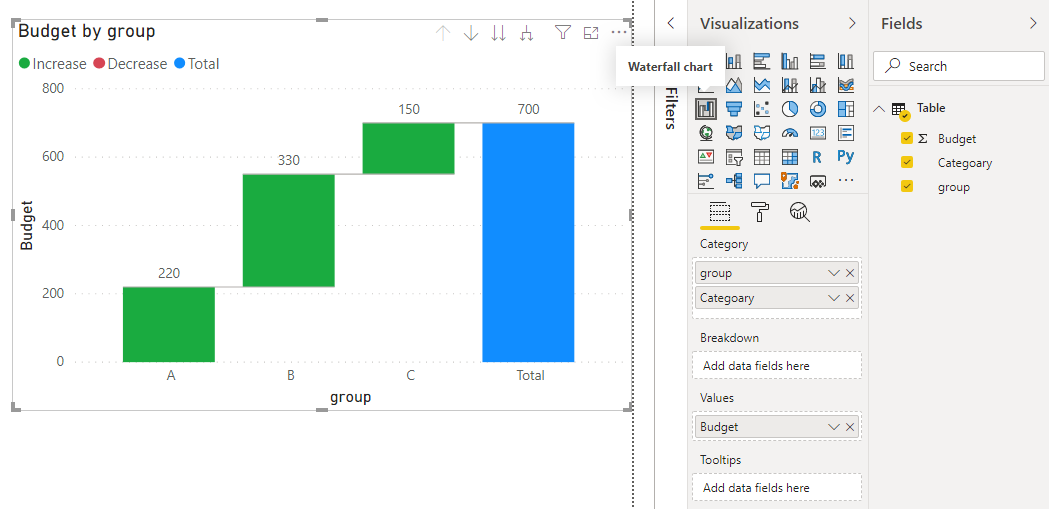This screenshot has width=1049, height=509.
Task: Expand all down one level (fork icon)
Action: tap(527, 33)
